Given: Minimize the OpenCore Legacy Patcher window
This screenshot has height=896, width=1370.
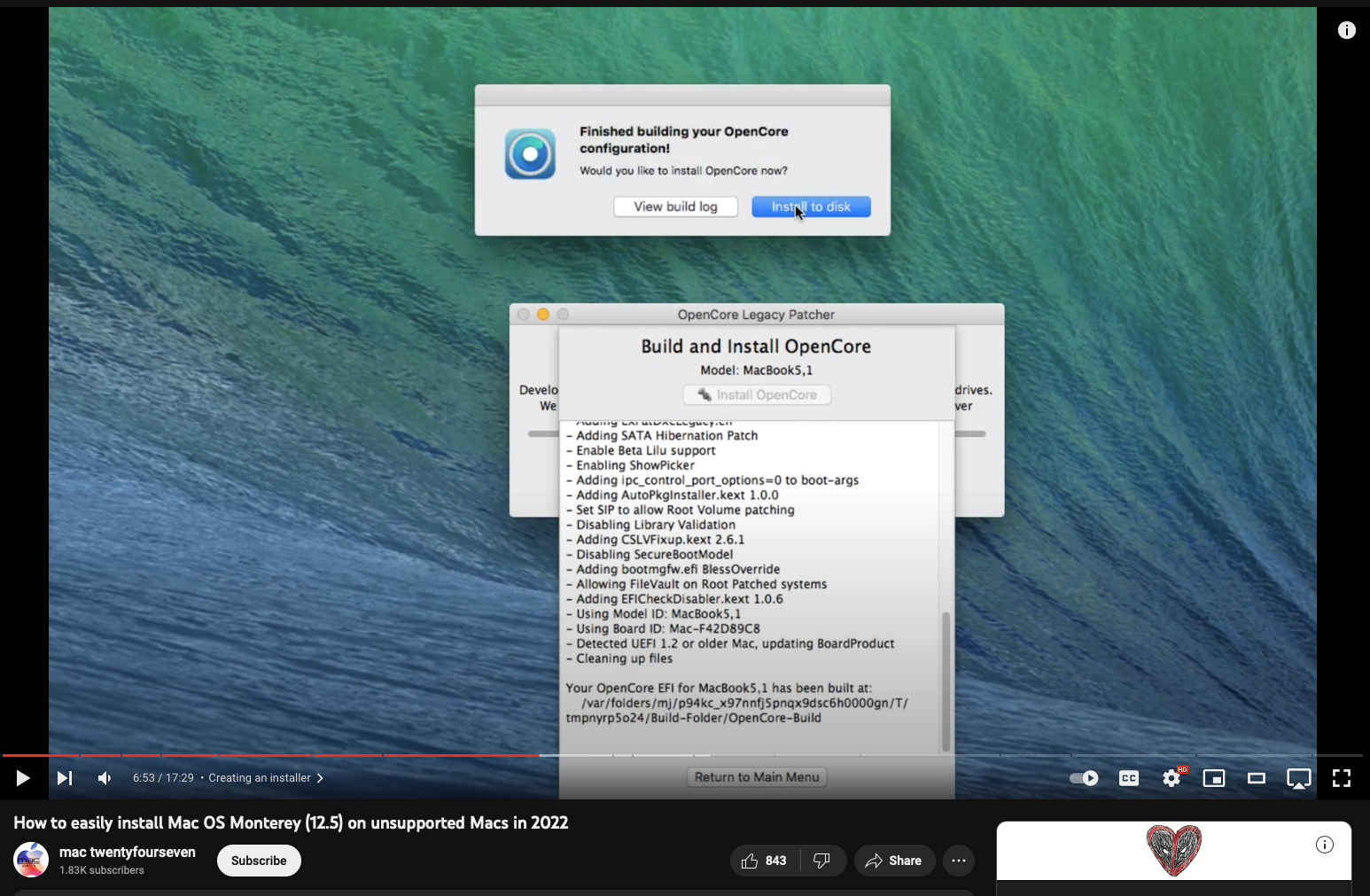Looking at the screenshot, I should pyautogui.click(x=542, y=315).
